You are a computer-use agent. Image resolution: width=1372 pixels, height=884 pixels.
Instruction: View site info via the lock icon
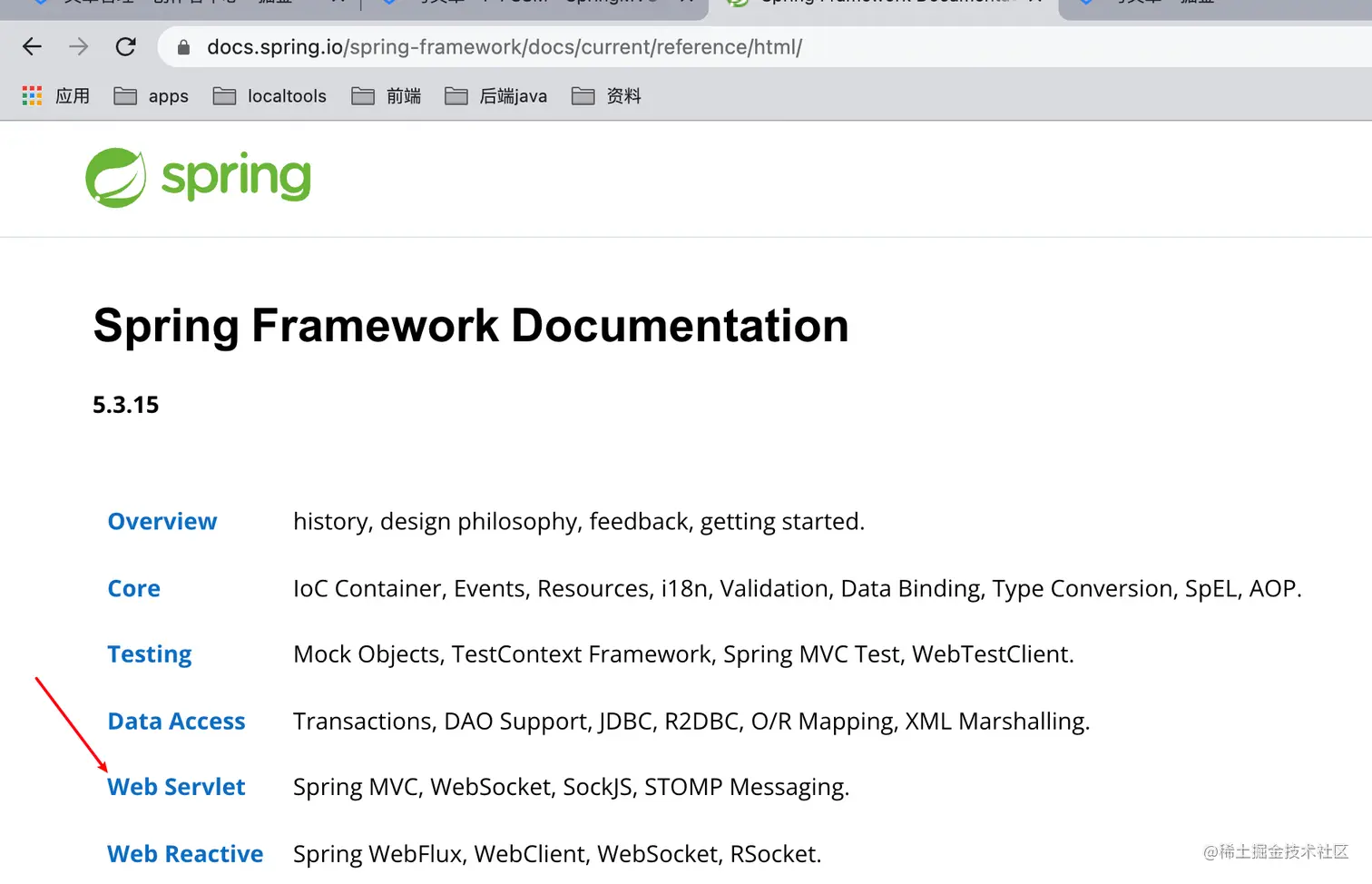183,47
